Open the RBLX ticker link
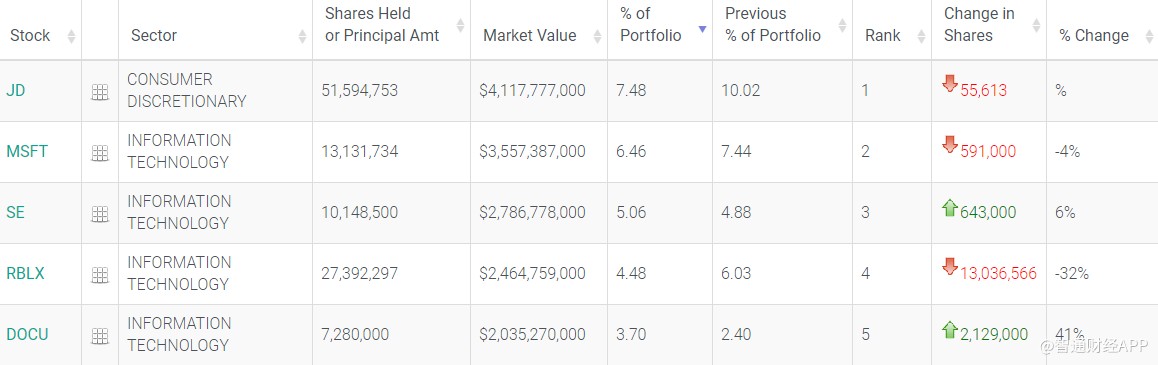Image resolution: width=1158 pixels, height=365 pixels. (x=25, y=273)
